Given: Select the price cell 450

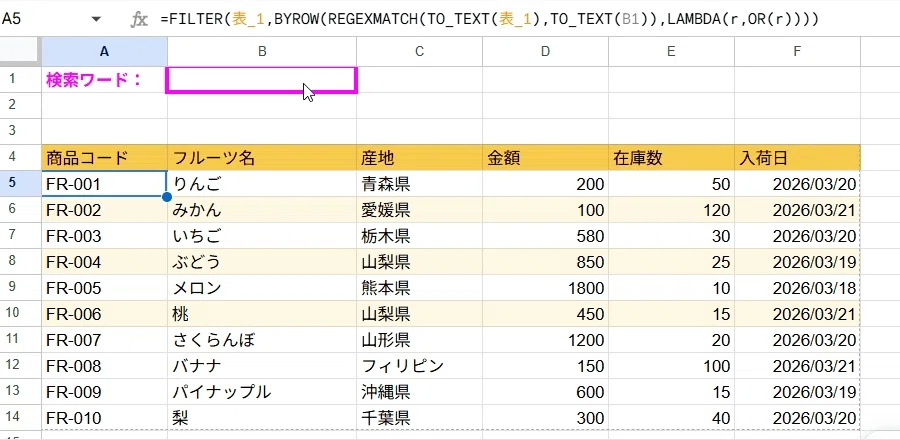Looking at the screenshot, I should [545, 314].
